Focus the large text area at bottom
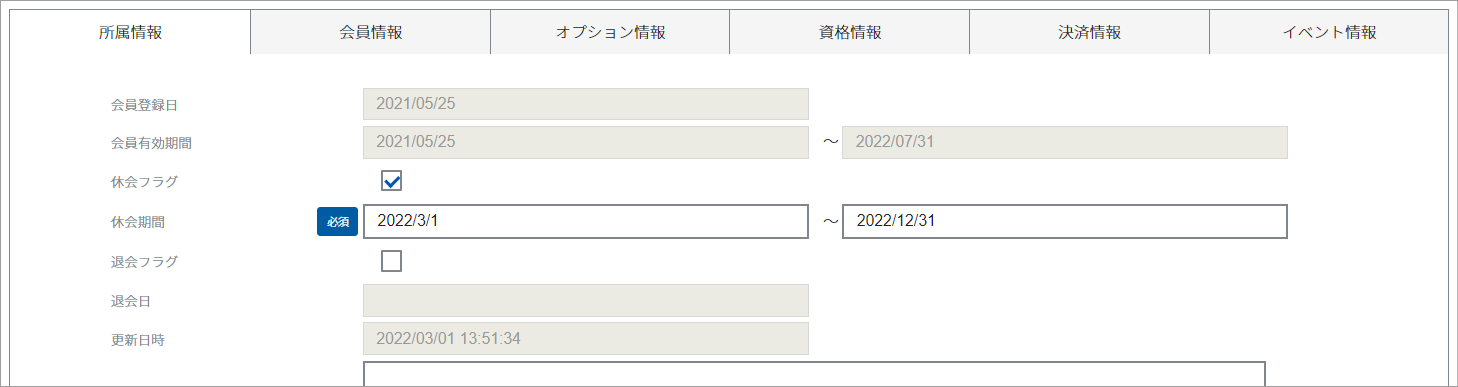Viewport: 1458px width, 387px height. 814,374
